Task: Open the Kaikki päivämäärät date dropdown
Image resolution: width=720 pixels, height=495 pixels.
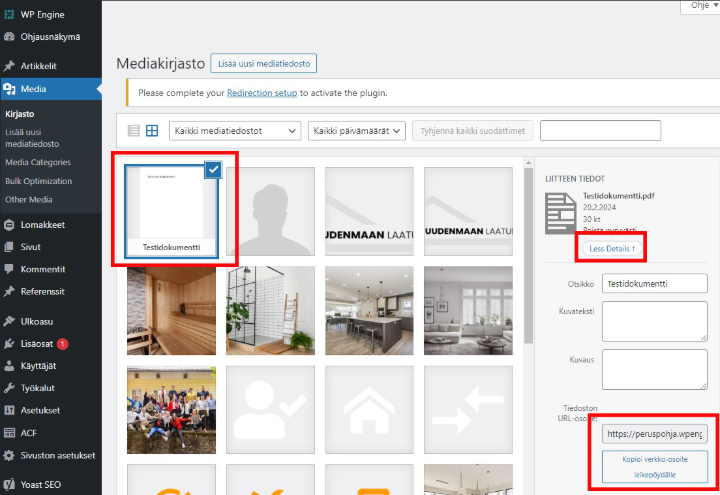Action: [x=356, y=131]
